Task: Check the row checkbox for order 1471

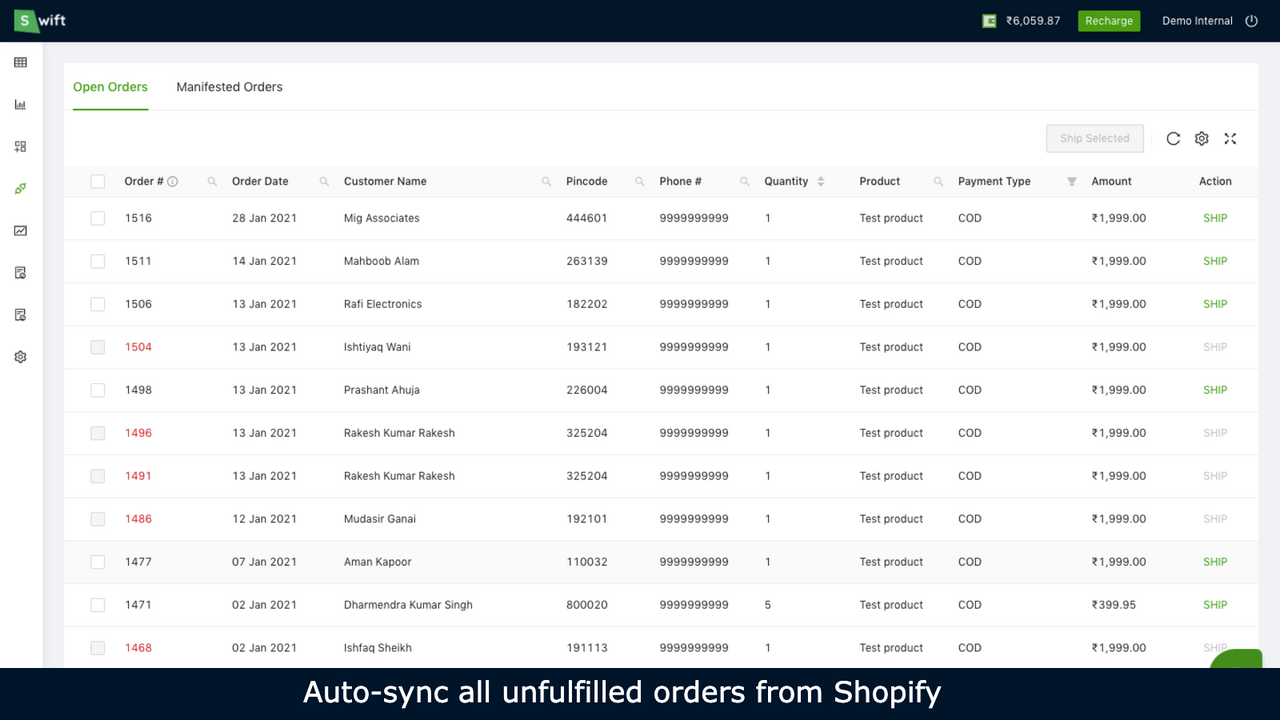Action: pos(97,604)
